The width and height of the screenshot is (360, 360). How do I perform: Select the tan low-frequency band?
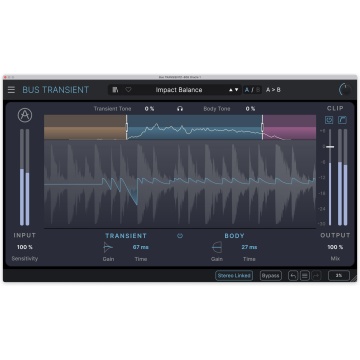pyautogui.click(x=85, y=127)
